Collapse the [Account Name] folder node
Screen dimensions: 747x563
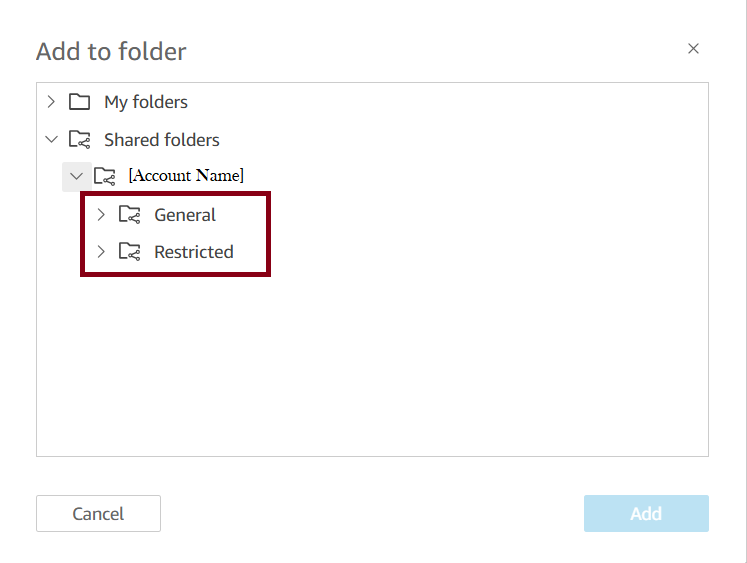(x=76, y=176)
